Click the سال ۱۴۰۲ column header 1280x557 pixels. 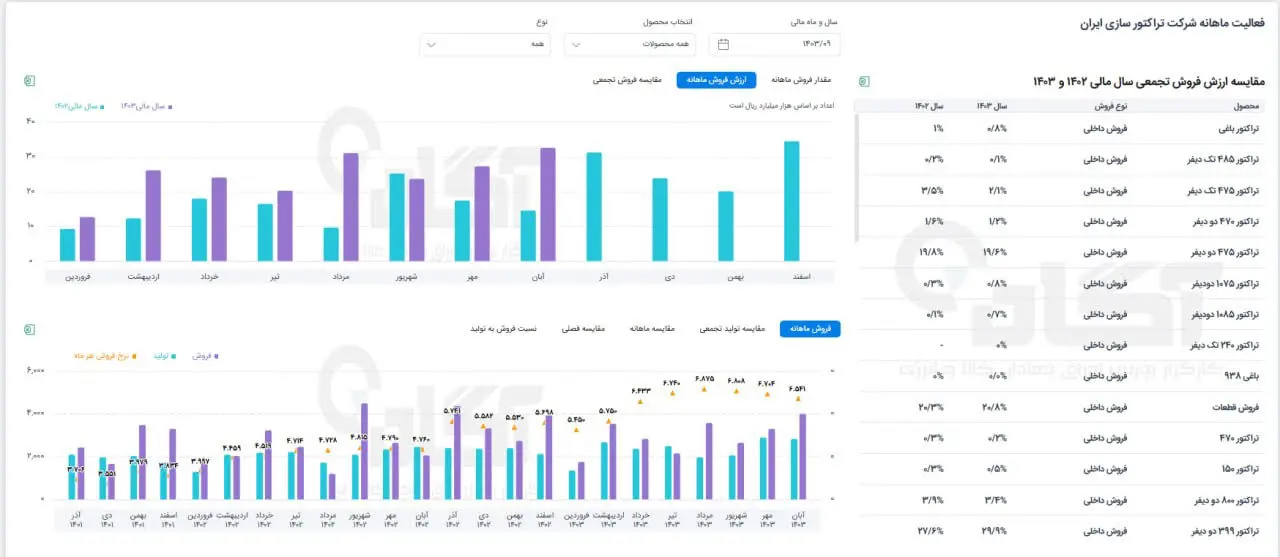[x=927, y=105]
